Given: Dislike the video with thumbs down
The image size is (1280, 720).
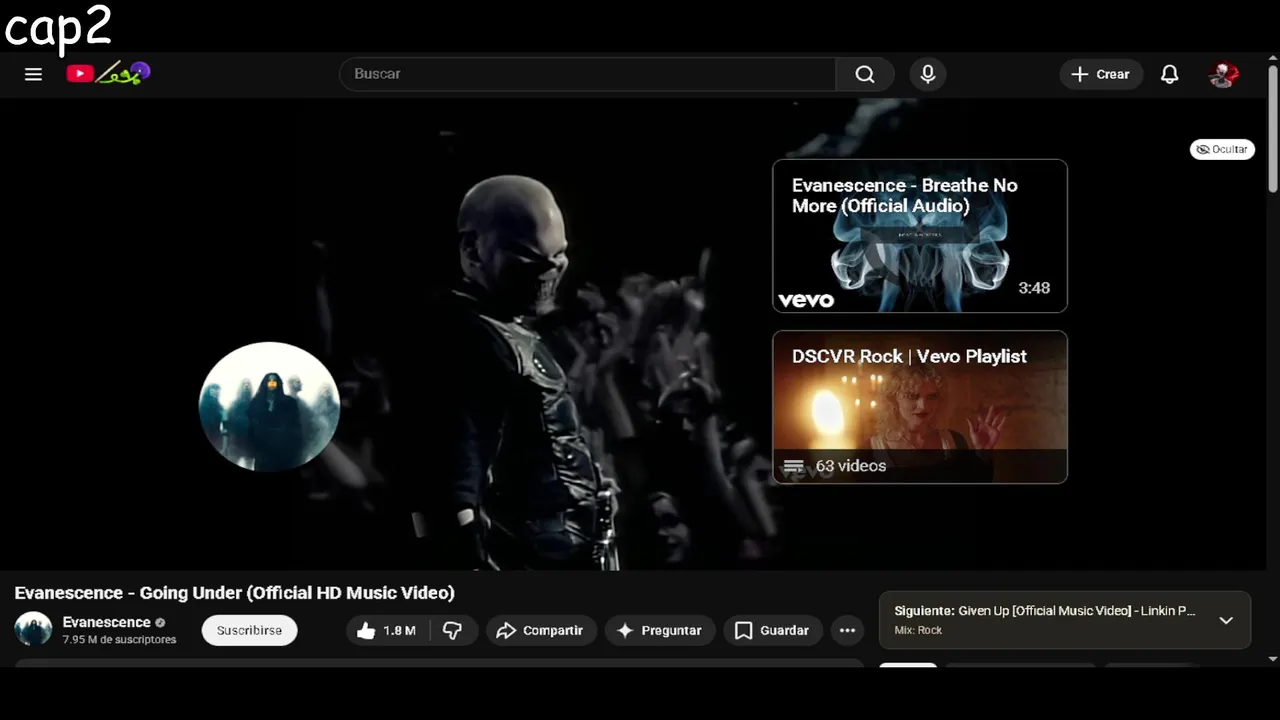Looking at the screenshot, I should (x=453, y=630).
